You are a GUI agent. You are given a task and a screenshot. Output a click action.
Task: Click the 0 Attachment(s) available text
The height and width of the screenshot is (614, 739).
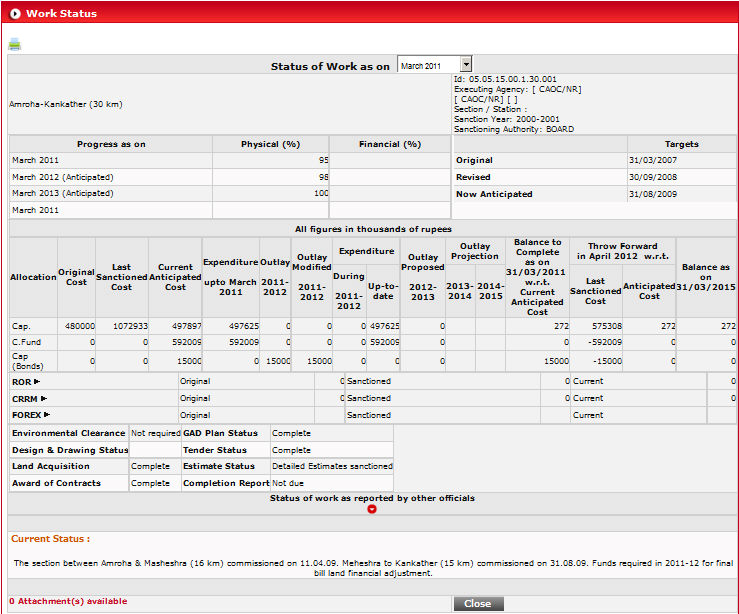click(x=68, y=601)
